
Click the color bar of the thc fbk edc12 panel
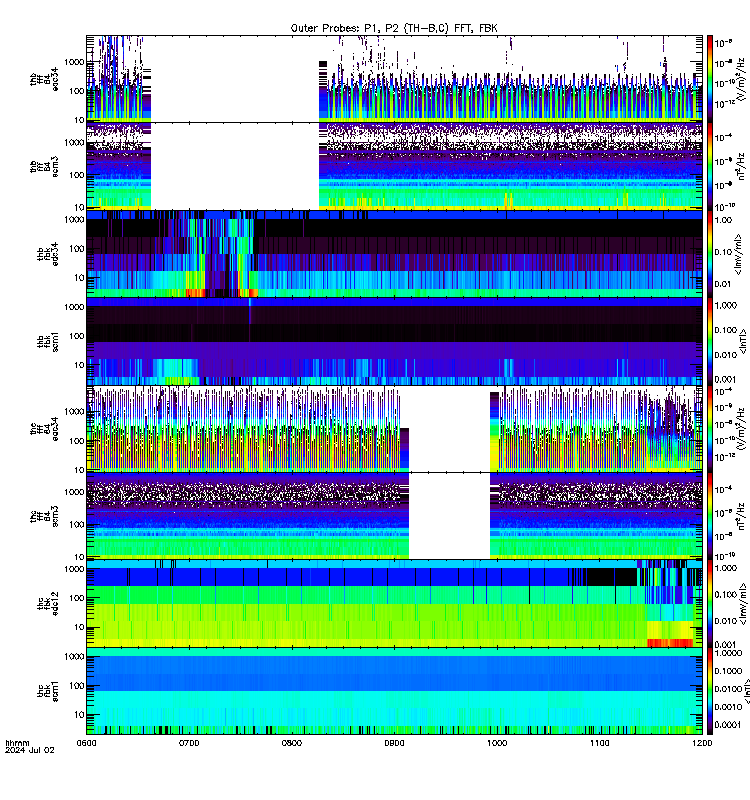pos(710,604)
